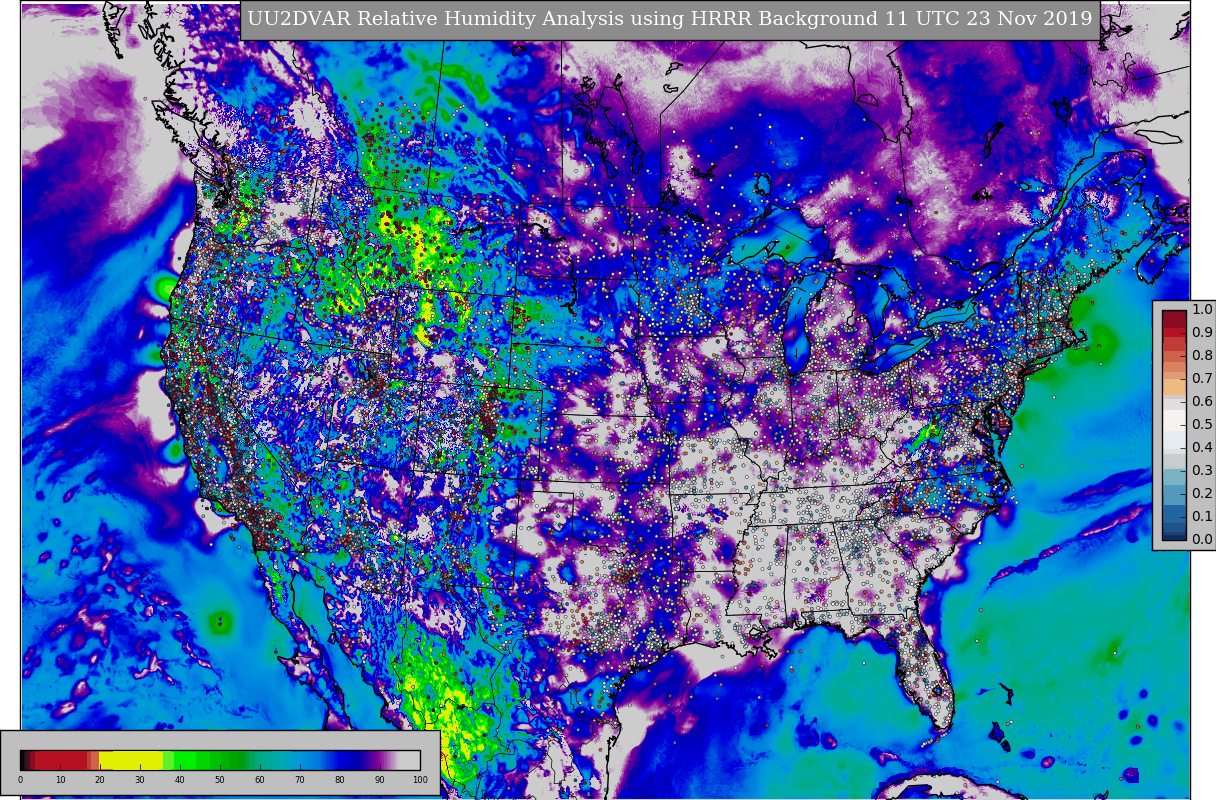
Task: Click the 0.0 label on right colorbar
Action: coord(1202,539)
